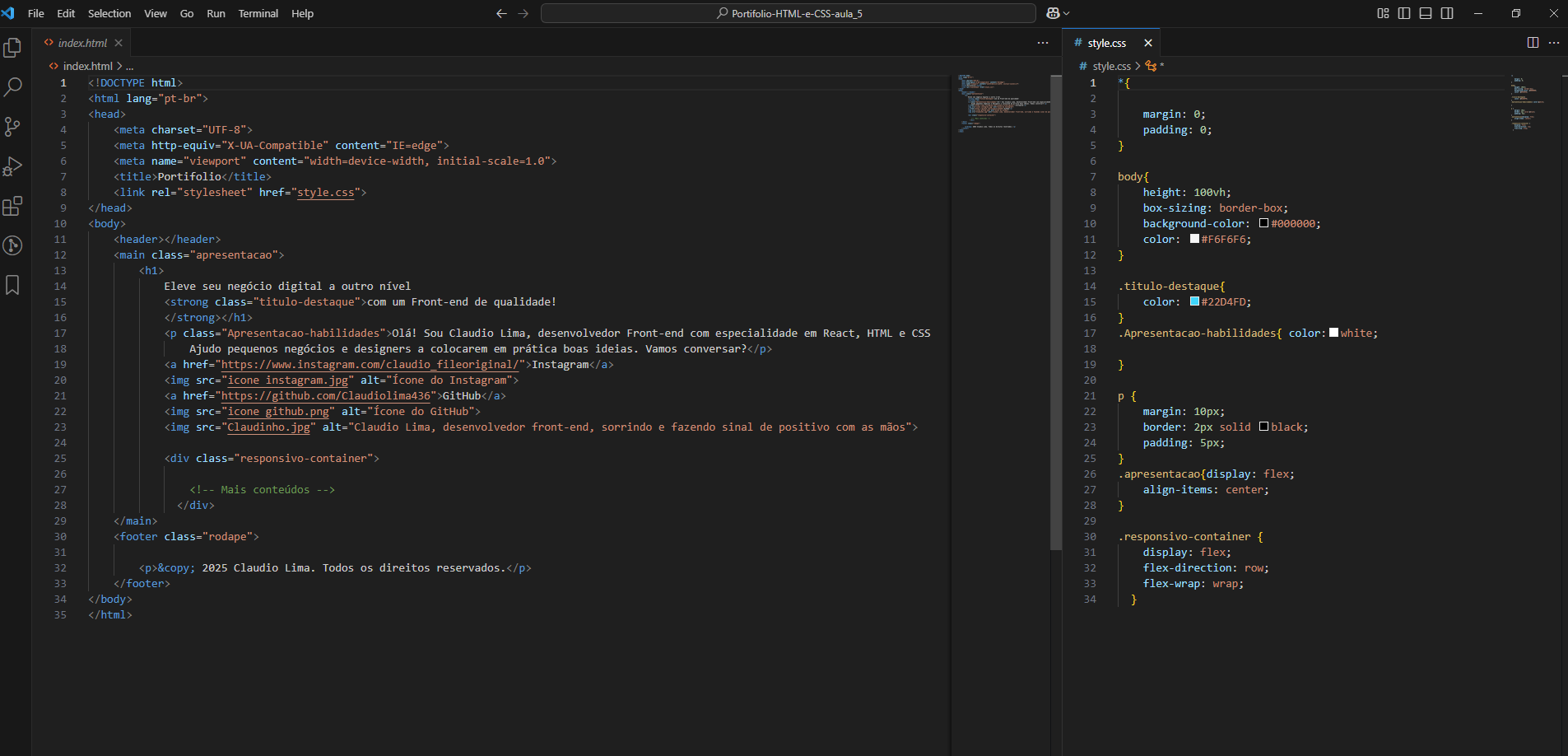The width and height of the screenshot is (1568, 756).
Task: Open the #F6F6F6 color swatch
Action: (x=1194, y=239)
